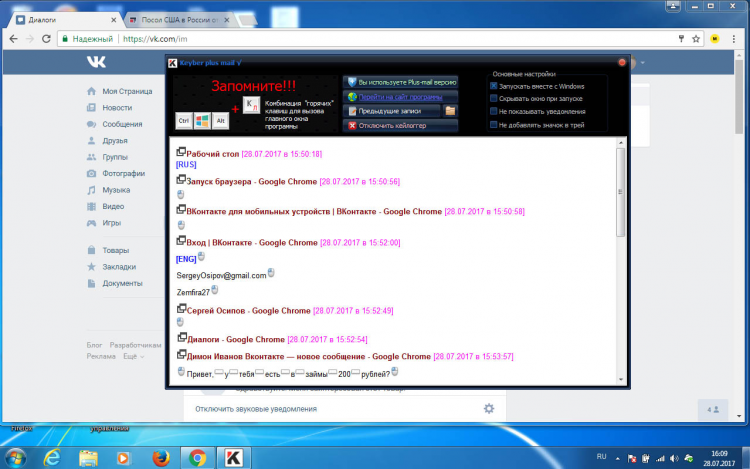Click the Музыка note icon
750x469 pixels.
pos(91,190)
